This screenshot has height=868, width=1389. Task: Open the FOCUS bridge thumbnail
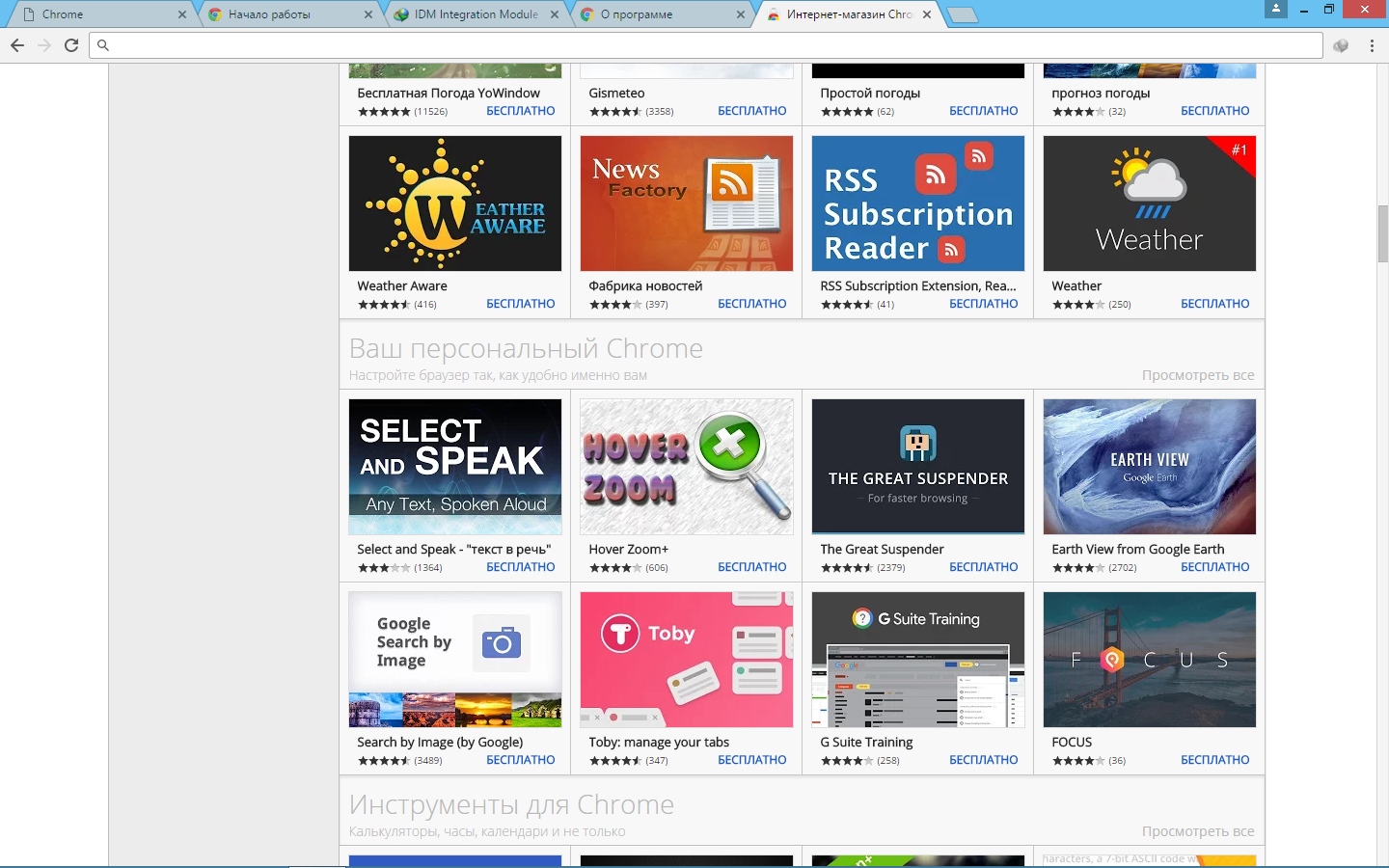coord(1150,660)
